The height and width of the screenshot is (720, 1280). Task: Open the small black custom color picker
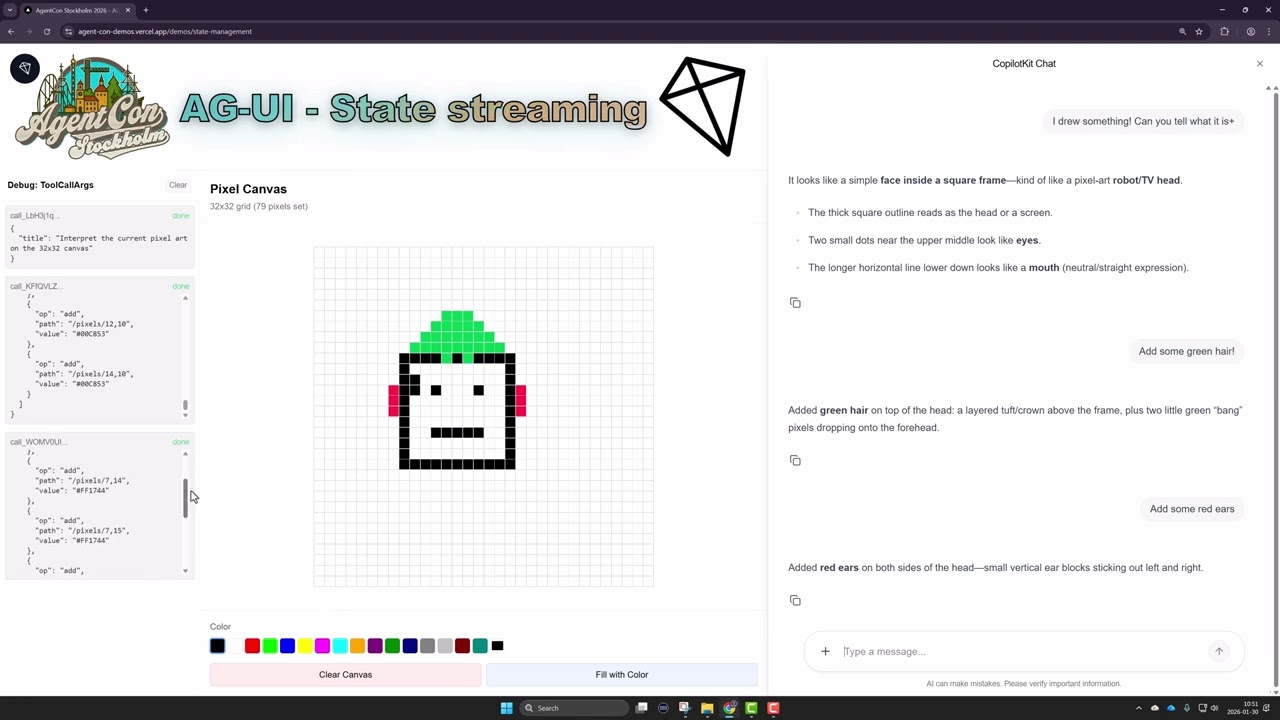point(497,646)
